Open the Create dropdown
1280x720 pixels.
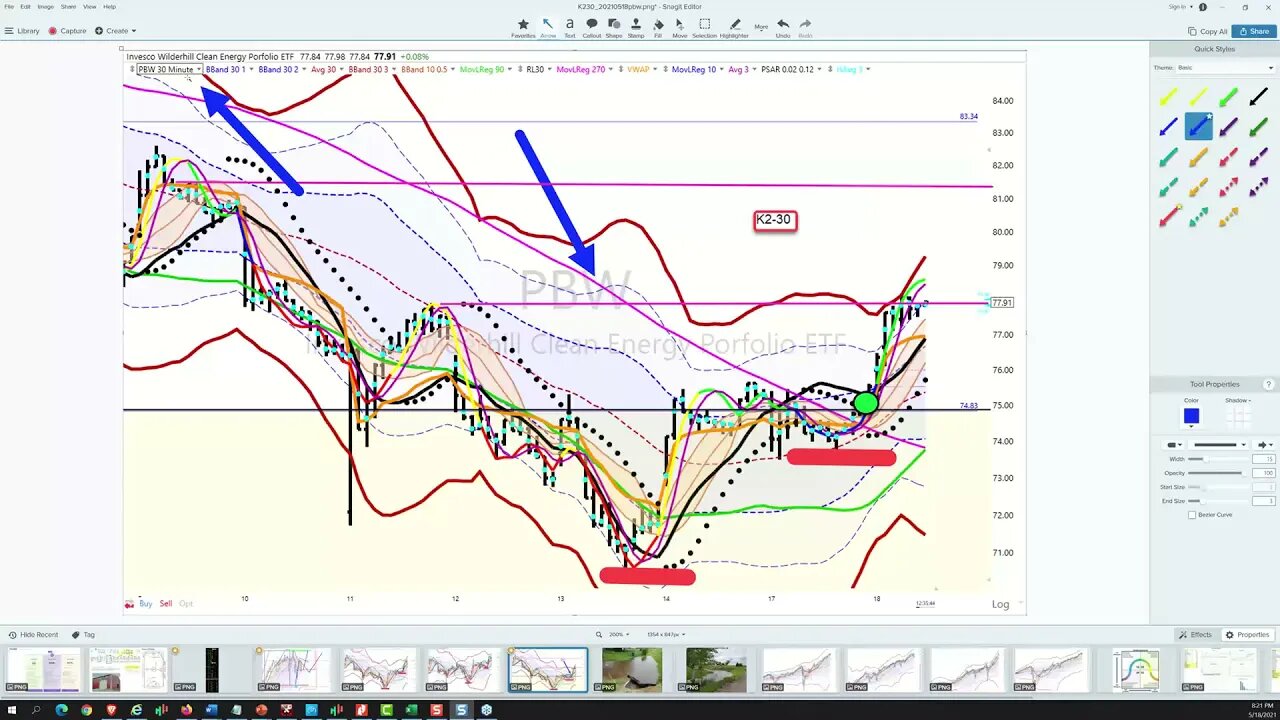coord(116,31)
